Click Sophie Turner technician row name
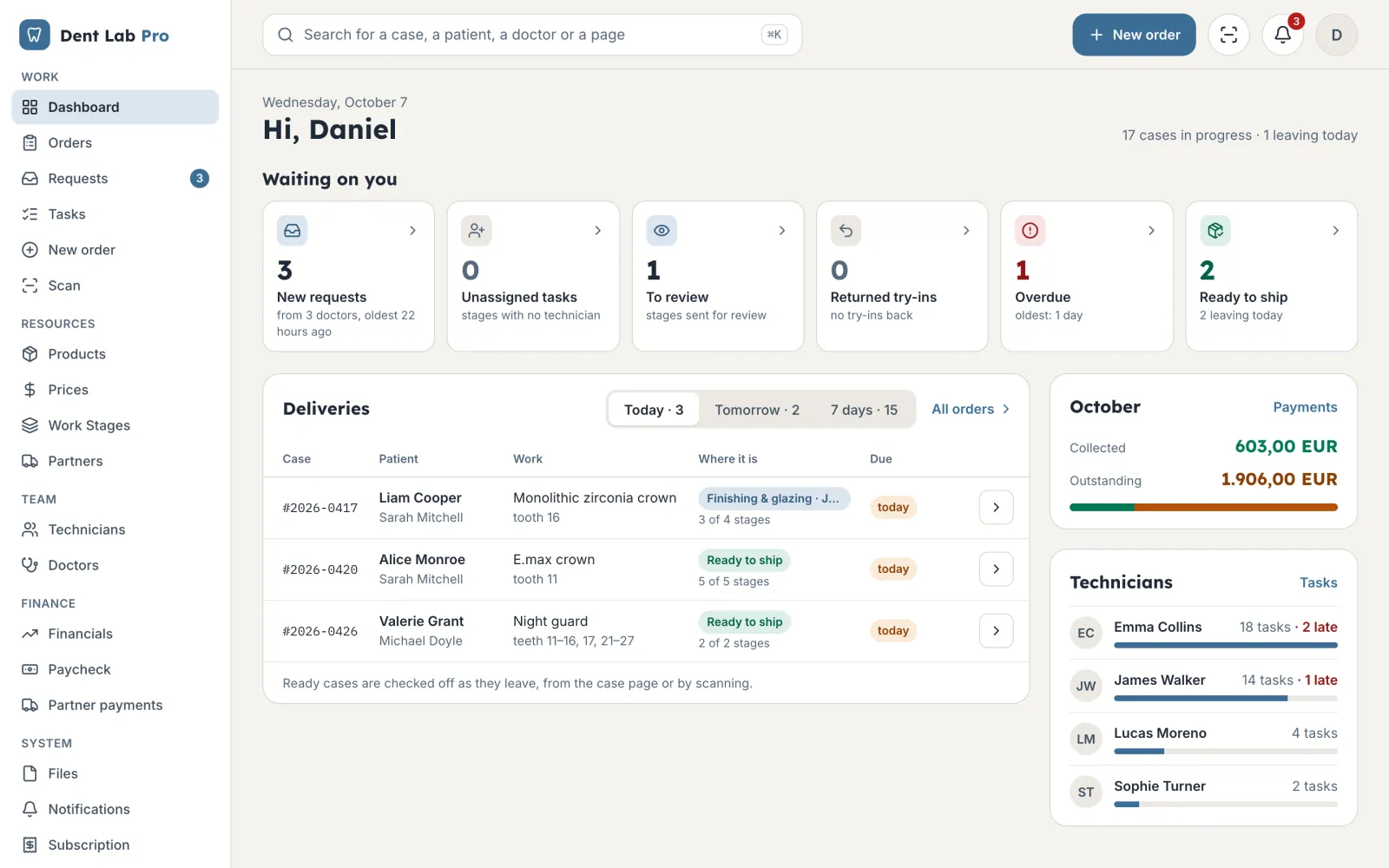The height and width of the screenshot is (868, 1389). pyautogui.click(x=1160, y=786)
